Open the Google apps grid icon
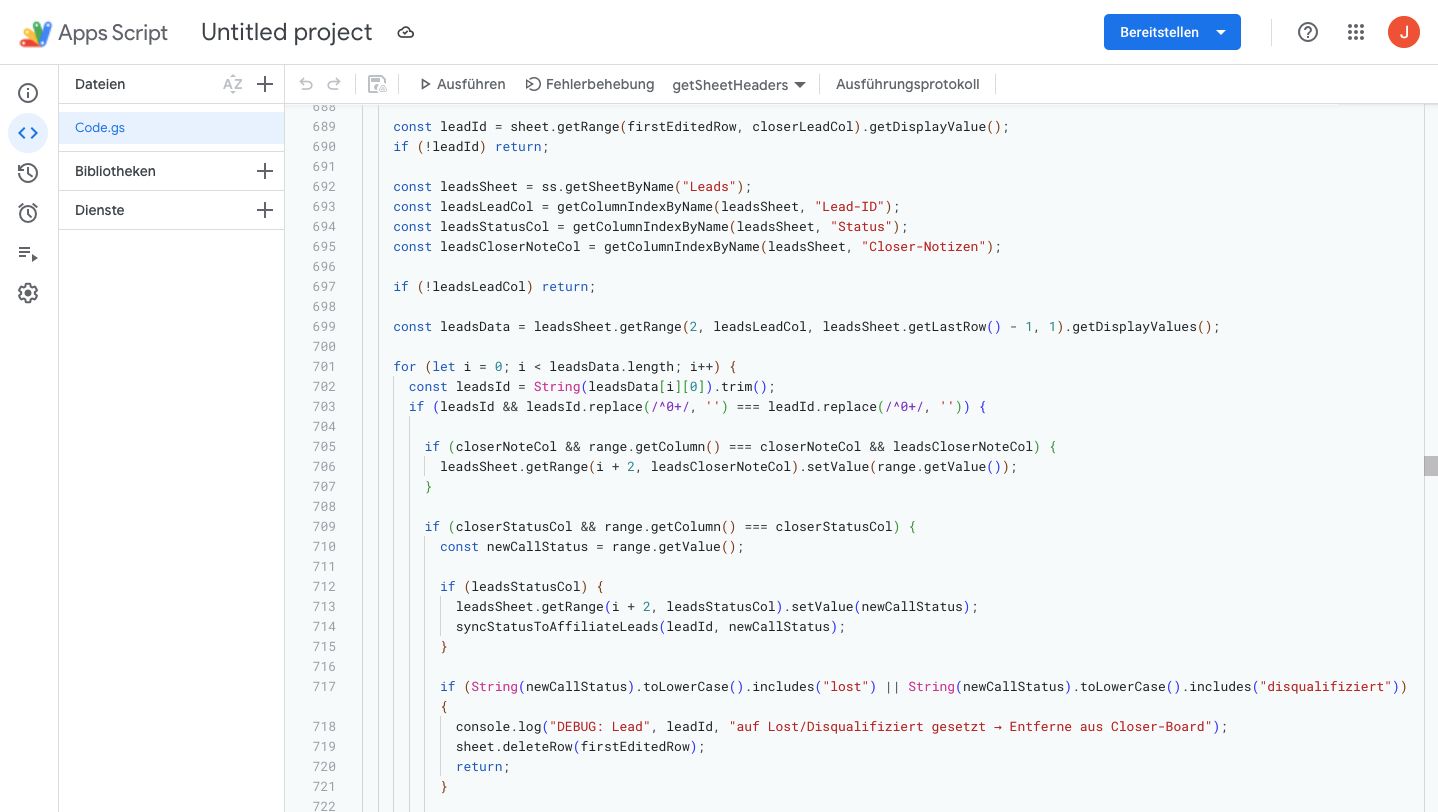This screenshot has width=1438, height=812. (1356, 32)
